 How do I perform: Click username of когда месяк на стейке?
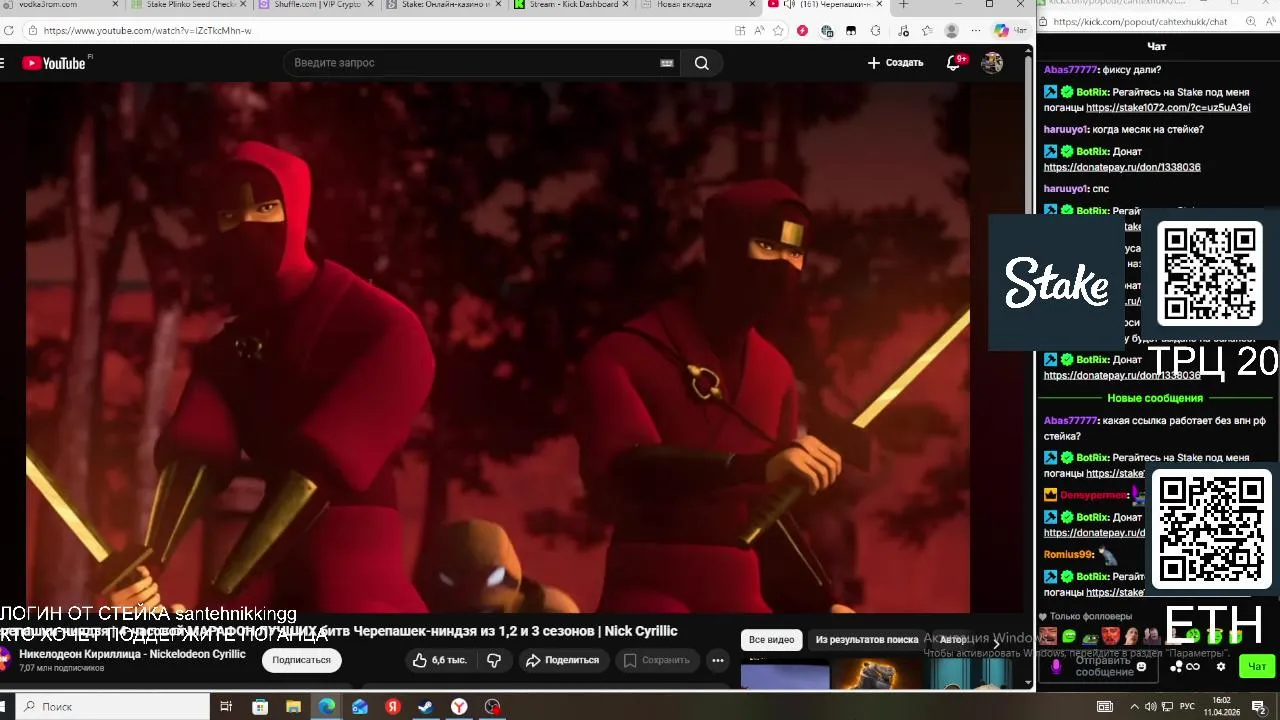pyautogui.click(x=1066, y=129)
